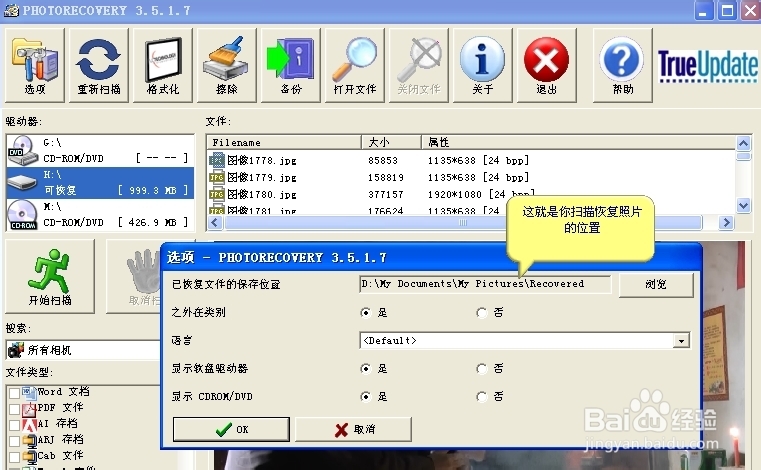Click the file list scroll-left arrow
761x470 pixels.
click(215, 223)
